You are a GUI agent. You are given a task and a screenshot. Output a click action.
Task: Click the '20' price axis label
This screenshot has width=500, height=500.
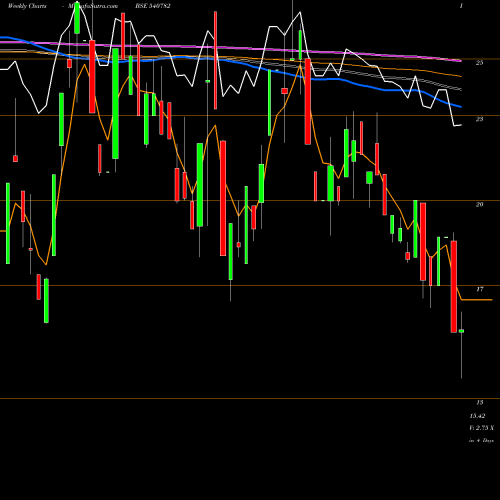click(479, 204)
